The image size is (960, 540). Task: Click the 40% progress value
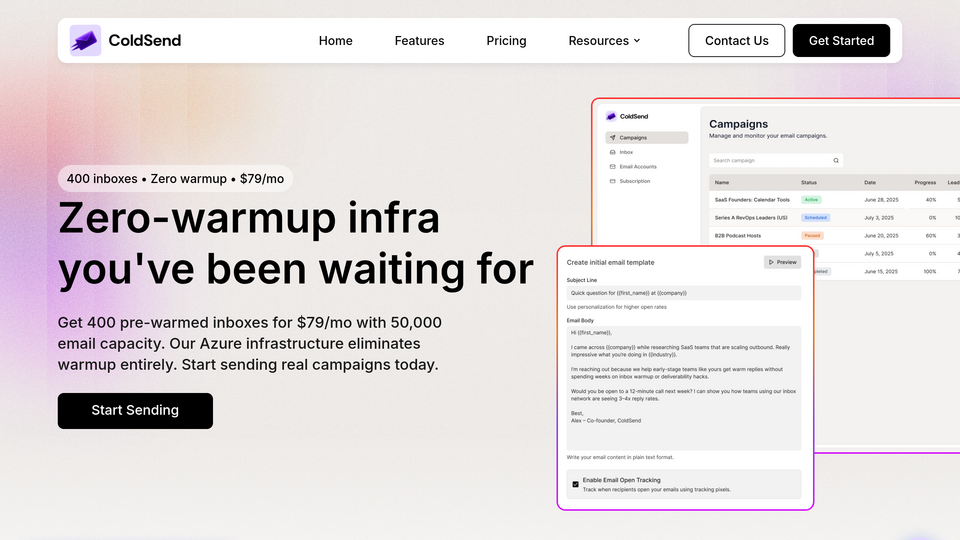pyautogui.click(x=931, y=200)
